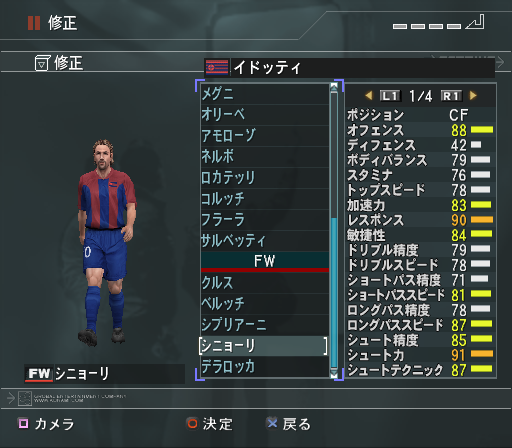Viewport: 512px width, 448px height.
Task: Click the L1 previous page icon
Action: click(390, 96)
